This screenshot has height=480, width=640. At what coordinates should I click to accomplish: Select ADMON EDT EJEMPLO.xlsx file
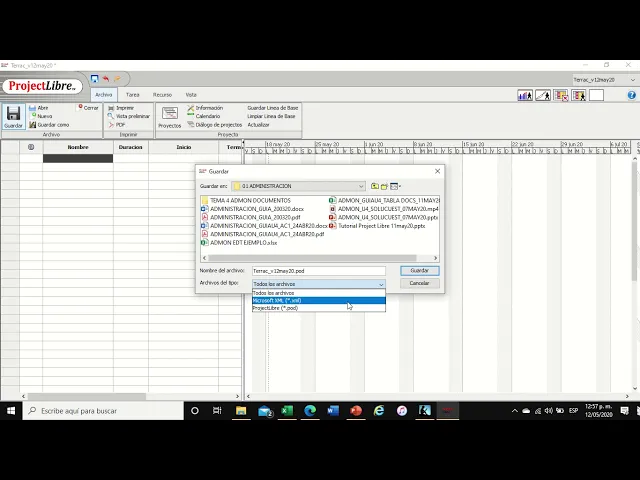239,242
